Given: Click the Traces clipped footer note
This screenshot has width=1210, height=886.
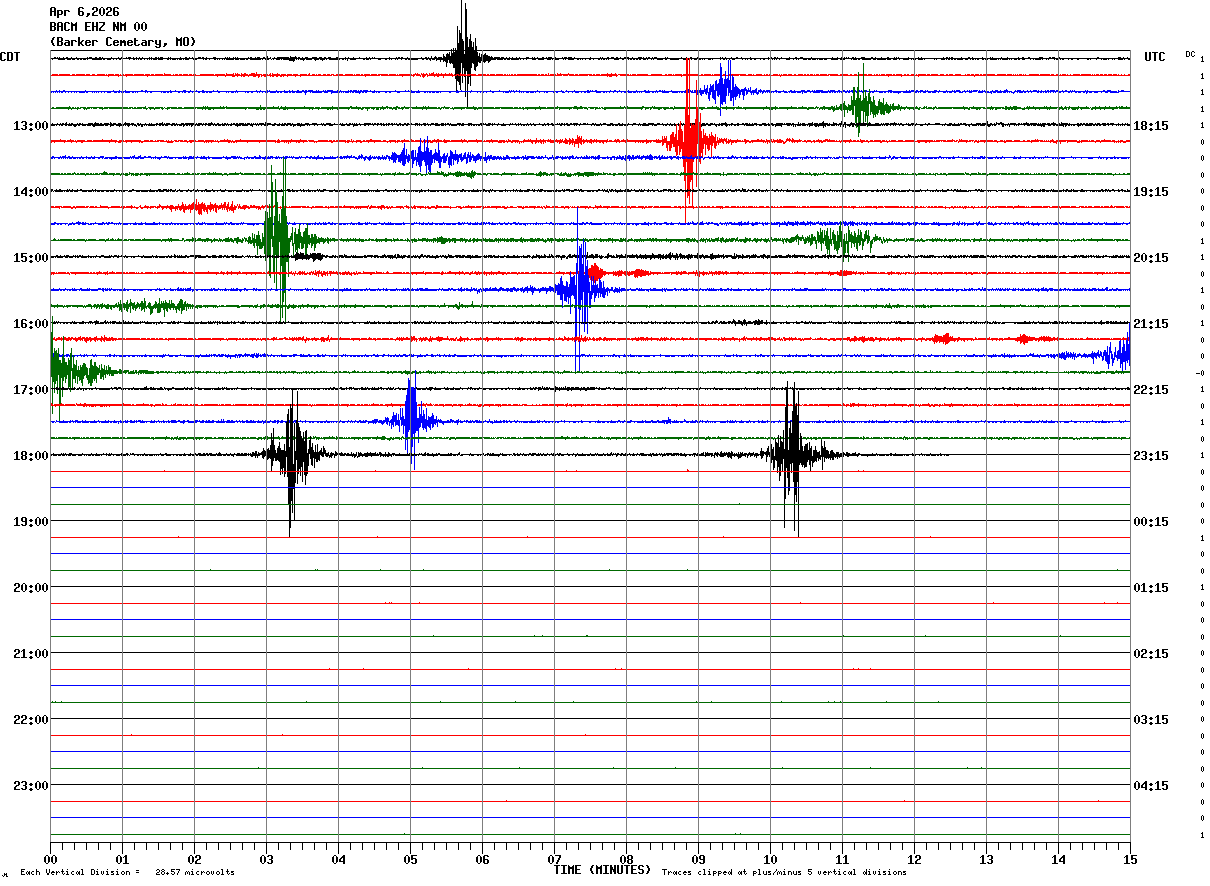Looking at the screenshot, I should tap(784, 873).
